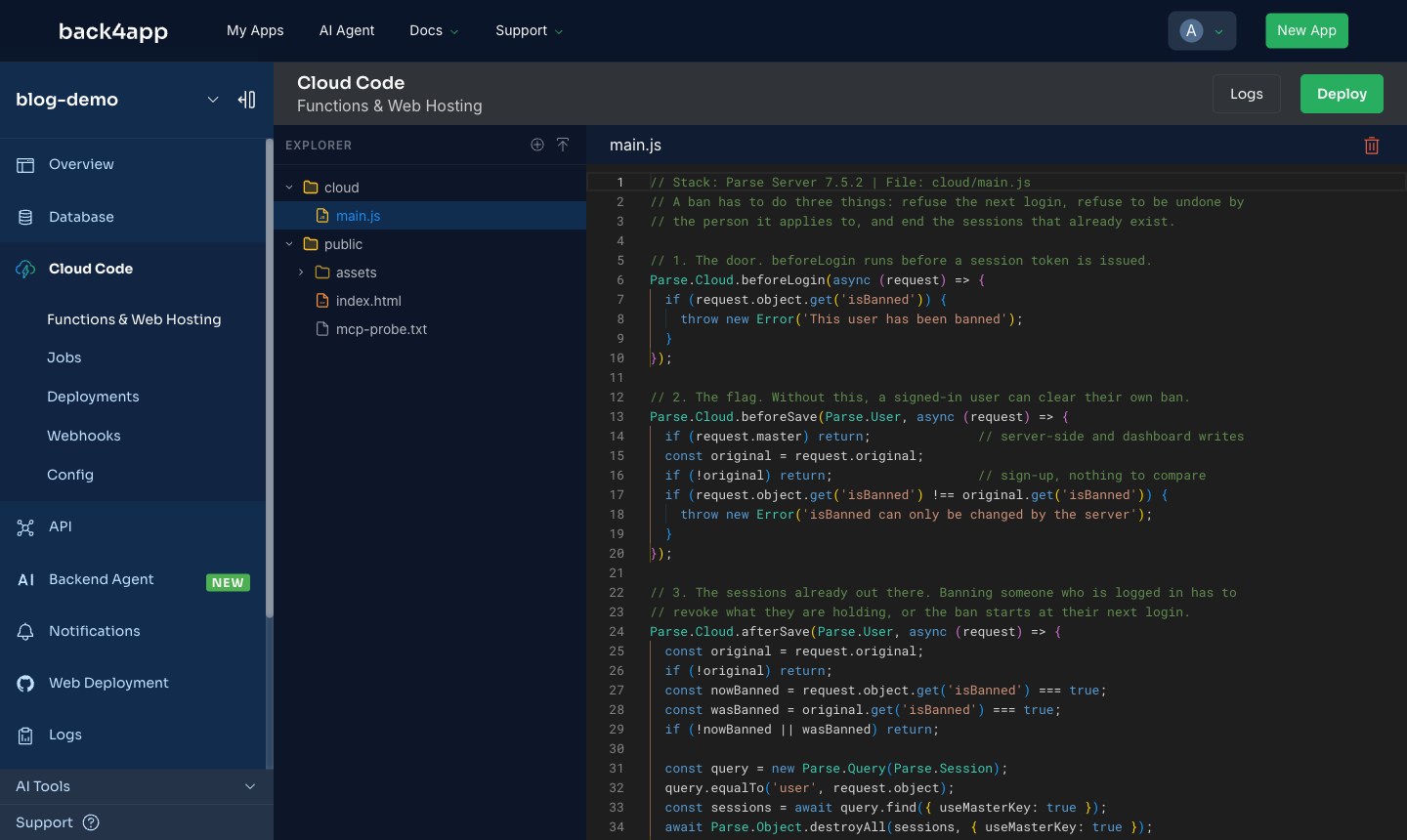Open the AI Agent menu item
The width and height of the screenshot is (1407, 840).
click(347, 30)
